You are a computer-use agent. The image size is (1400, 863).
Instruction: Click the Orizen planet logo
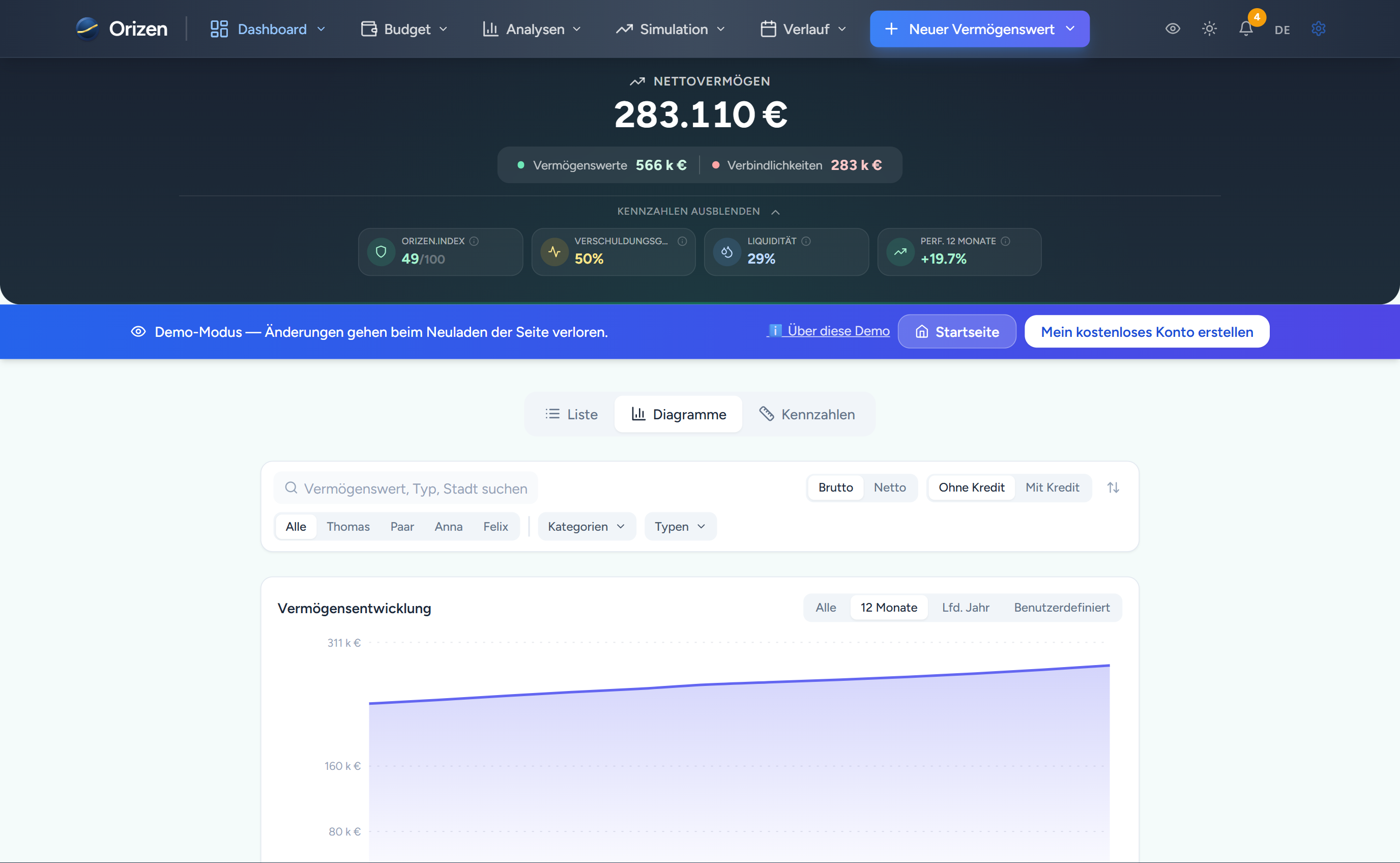pos(87,28)
